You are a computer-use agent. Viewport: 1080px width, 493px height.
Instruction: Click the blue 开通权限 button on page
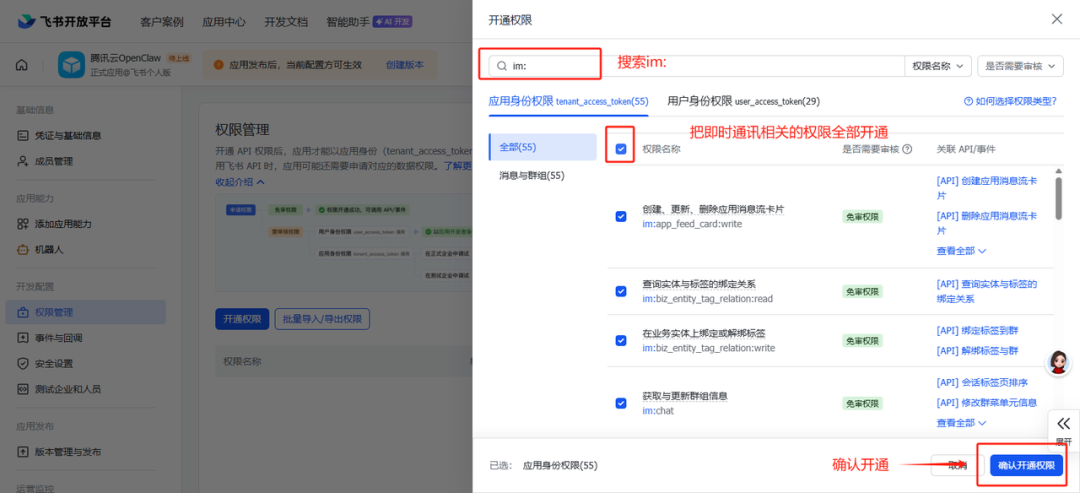coord(242,319)
